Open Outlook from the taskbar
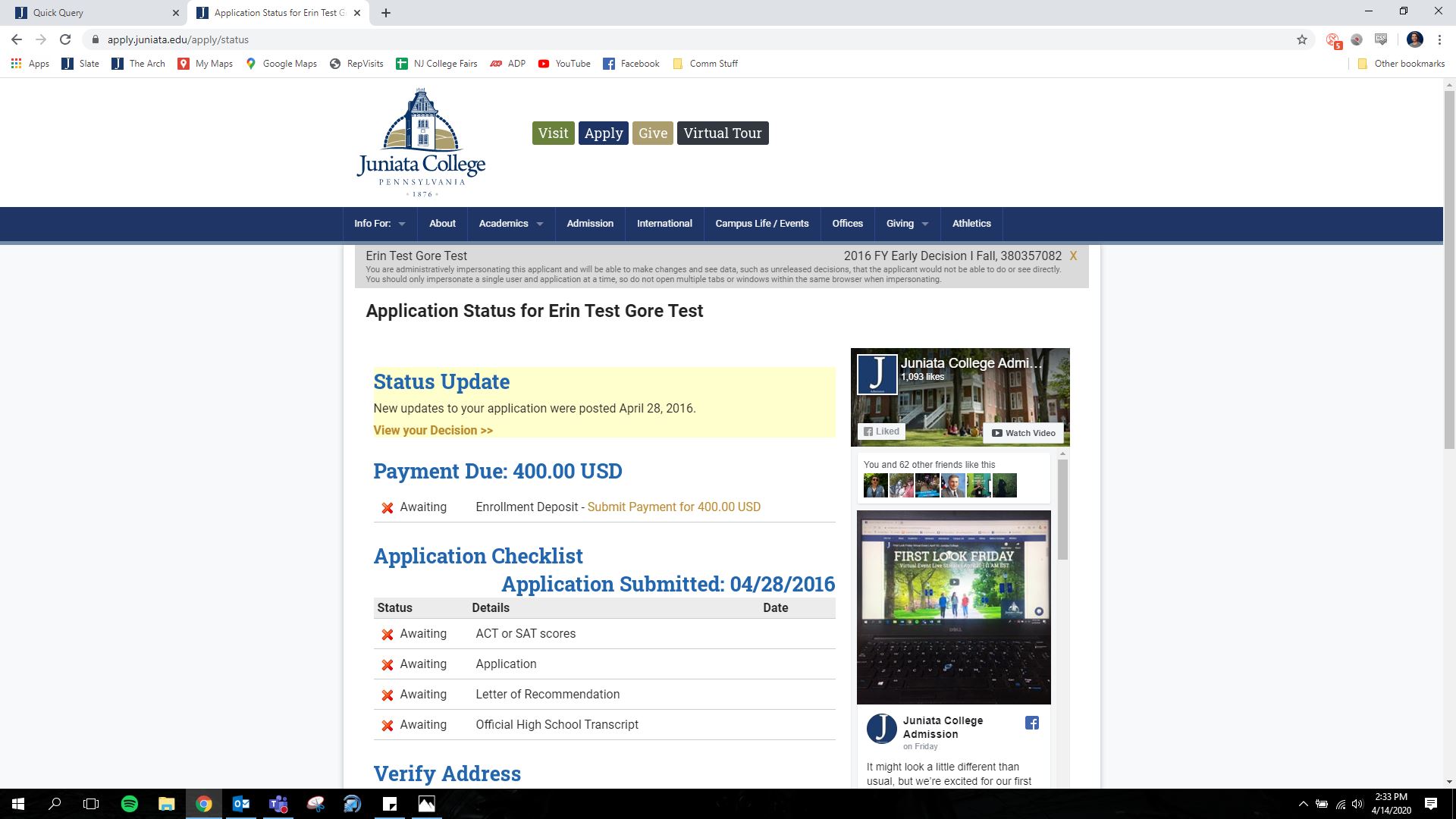1456x819 pixels. pyautogui.click(x=241, y=803)
